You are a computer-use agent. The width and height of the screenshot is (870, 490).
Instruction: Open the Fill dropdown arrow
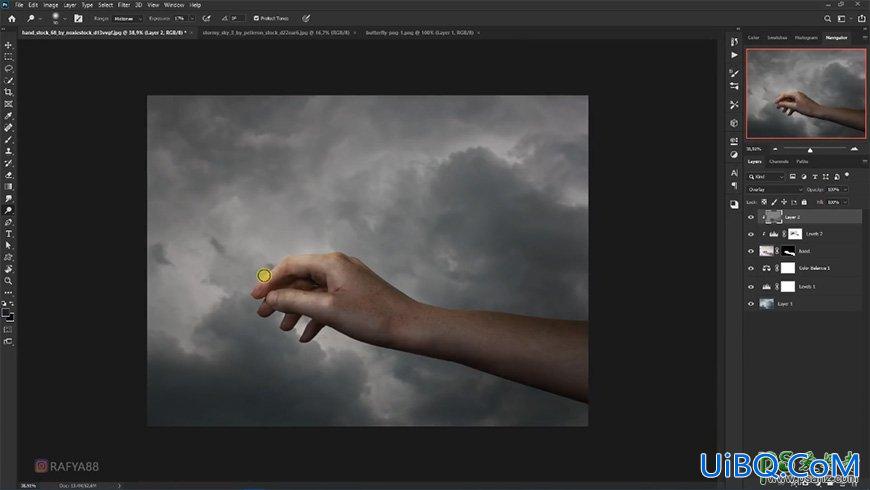(x=846, y=202)
